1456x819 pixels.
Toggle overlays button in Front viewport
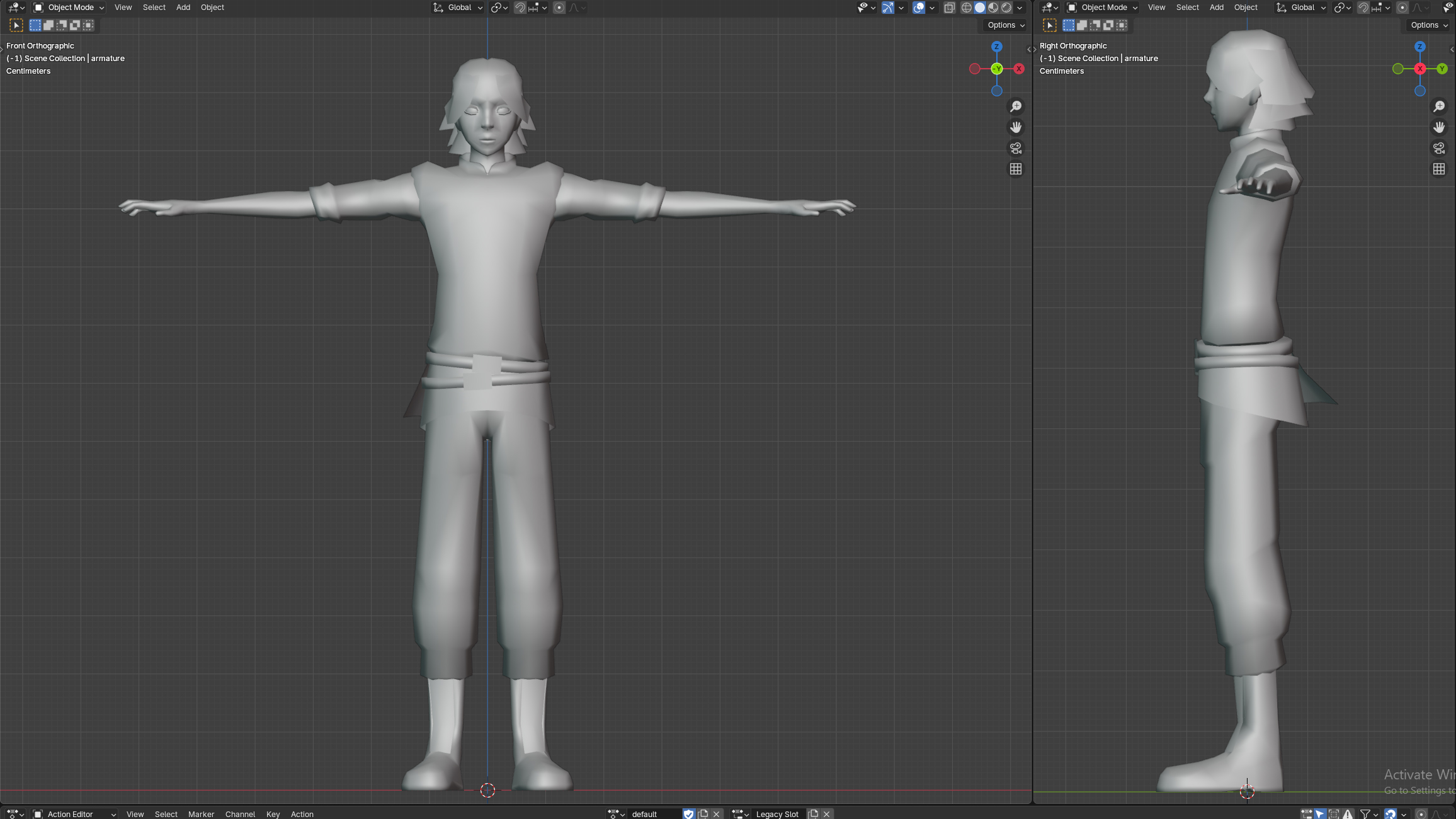click(x=919, y=8)
